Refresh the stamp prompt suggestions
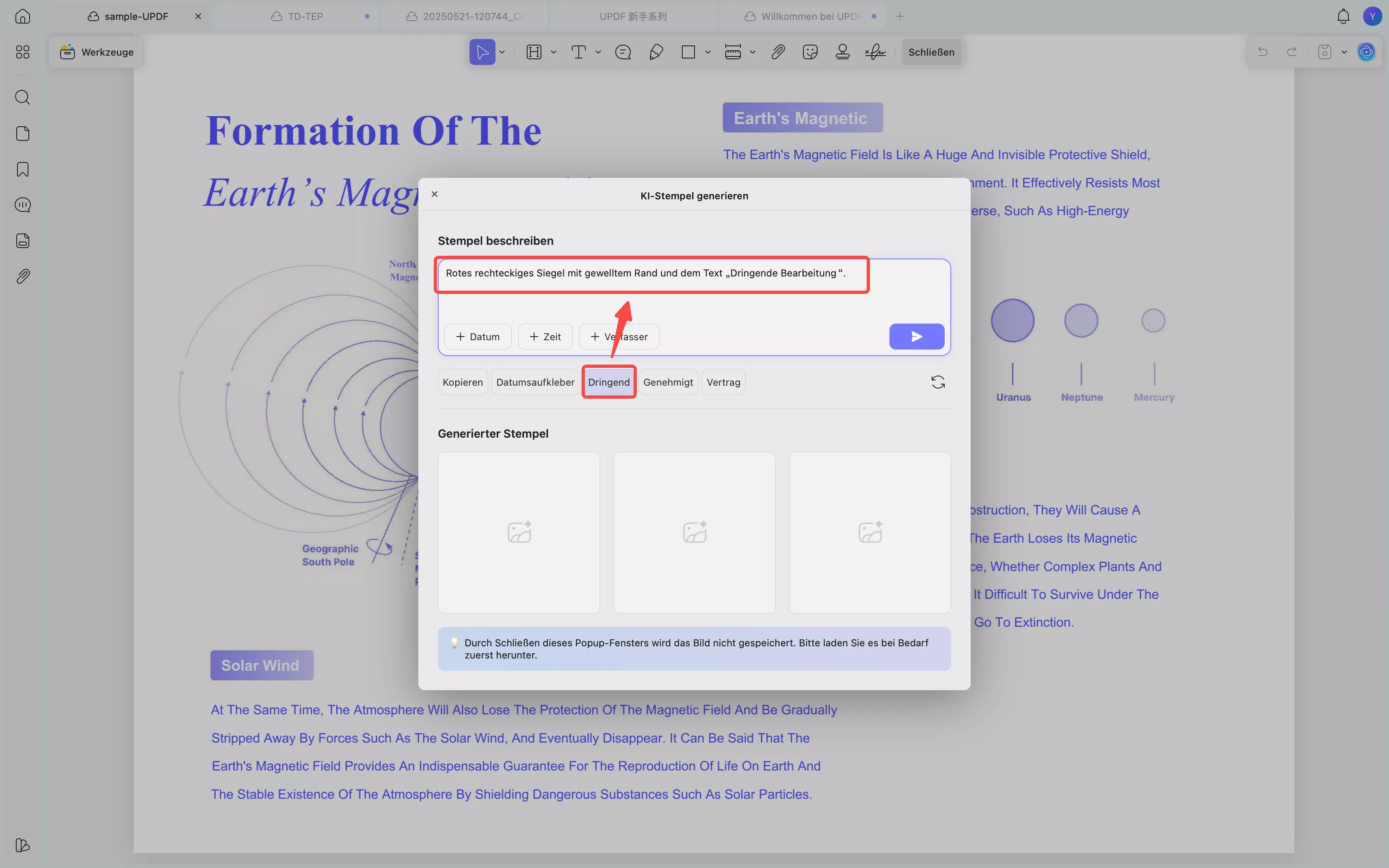This screenshot has height=868, width=1389. (x=937, y=382)
